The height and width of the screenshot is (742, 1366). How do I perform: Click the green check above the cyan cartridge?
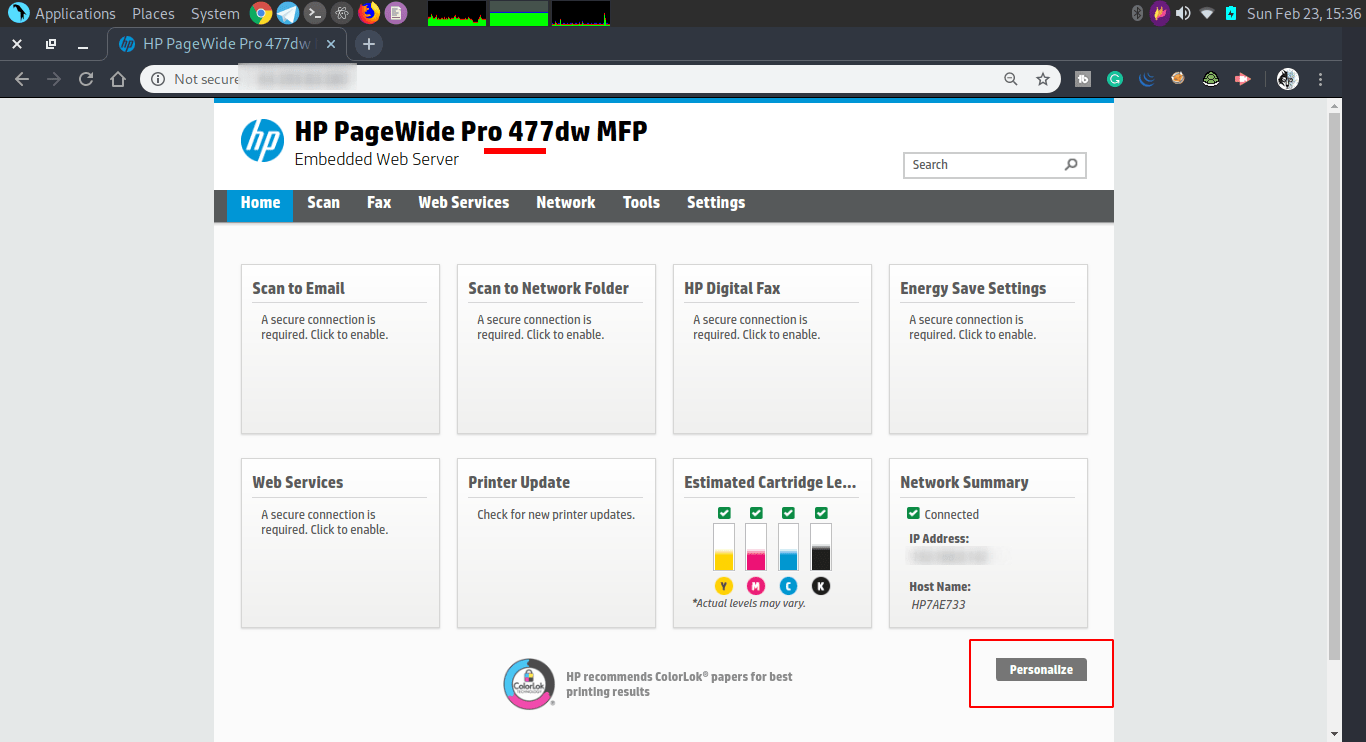pos(788,513)
